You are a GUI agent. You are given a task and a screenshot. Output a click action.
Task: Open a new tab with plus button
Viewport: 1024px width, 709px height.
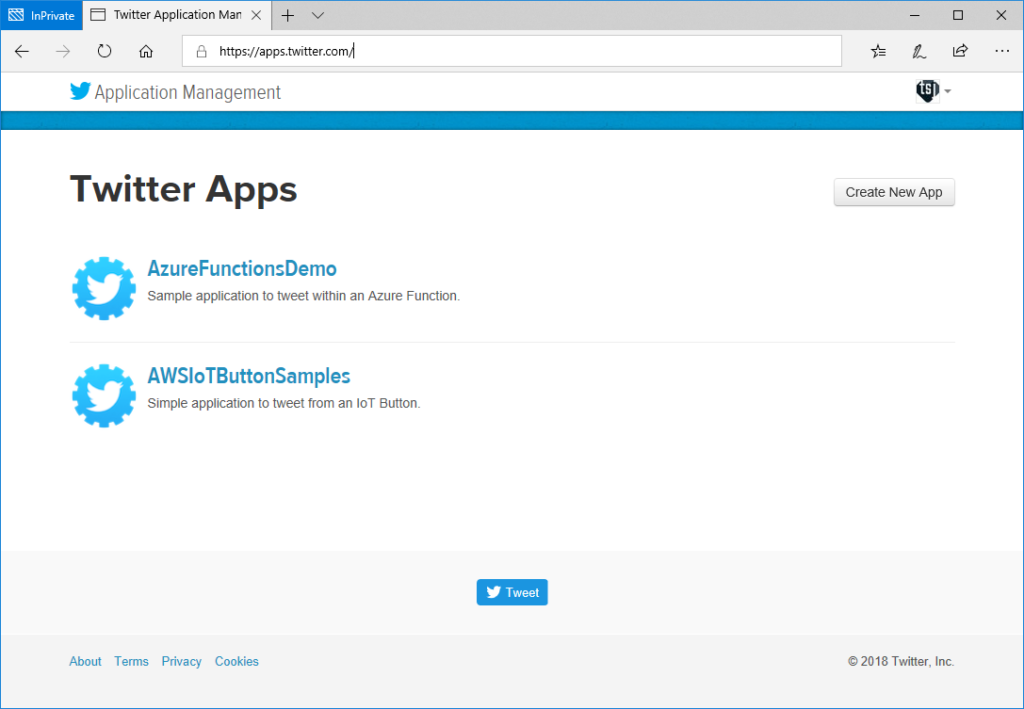(x=288, y=15)
